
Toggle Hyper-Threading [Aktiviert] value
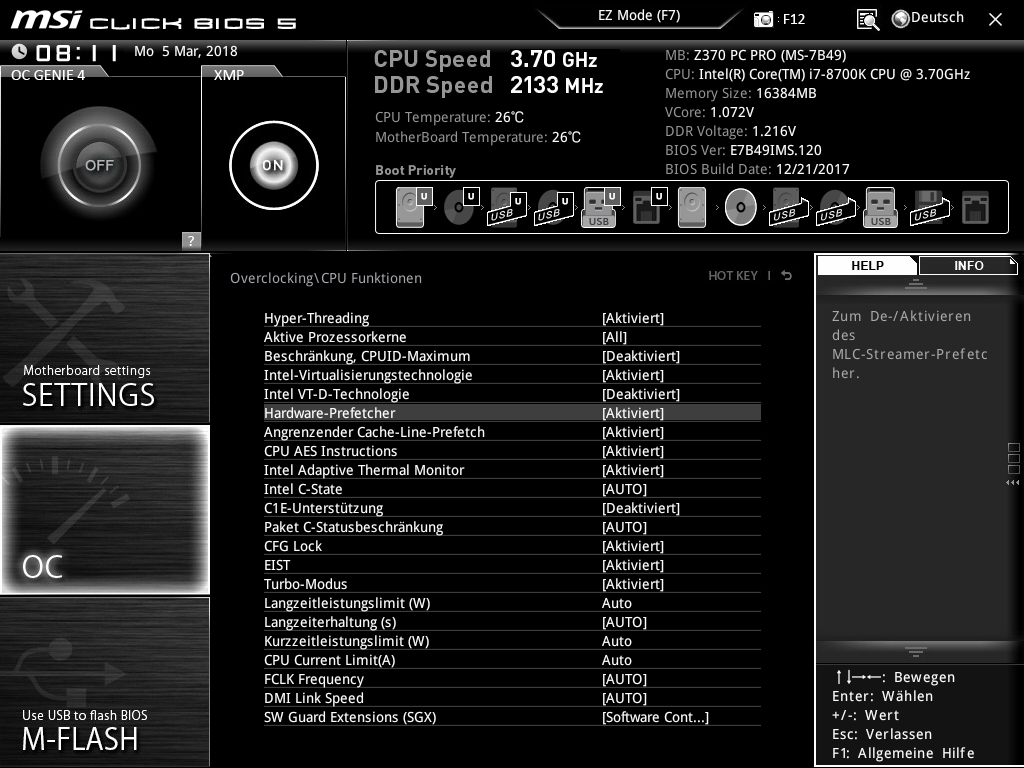pos(633,318)
